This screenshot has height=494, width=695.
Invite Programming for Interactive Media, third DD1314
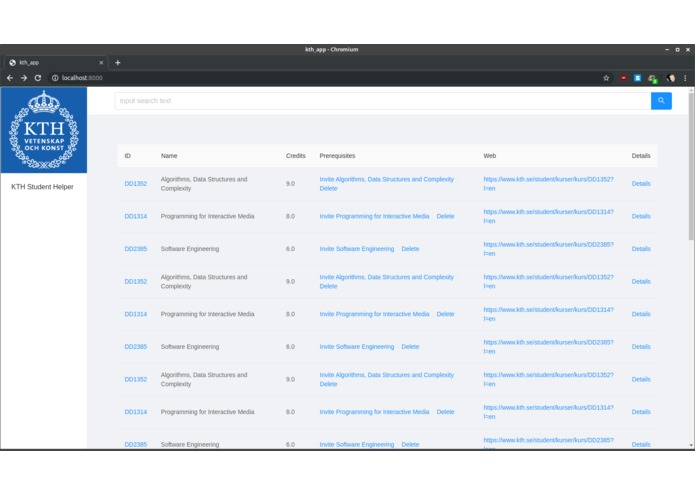[x=375, y=412]
